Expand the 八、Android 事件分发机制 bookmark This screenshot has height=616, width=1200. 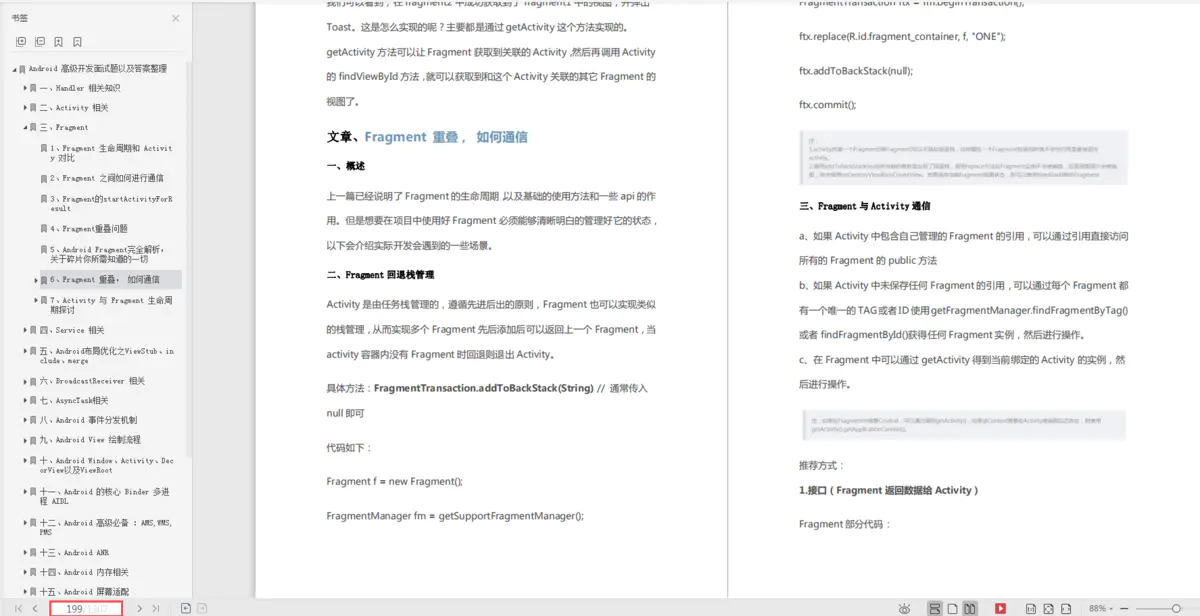26,420
